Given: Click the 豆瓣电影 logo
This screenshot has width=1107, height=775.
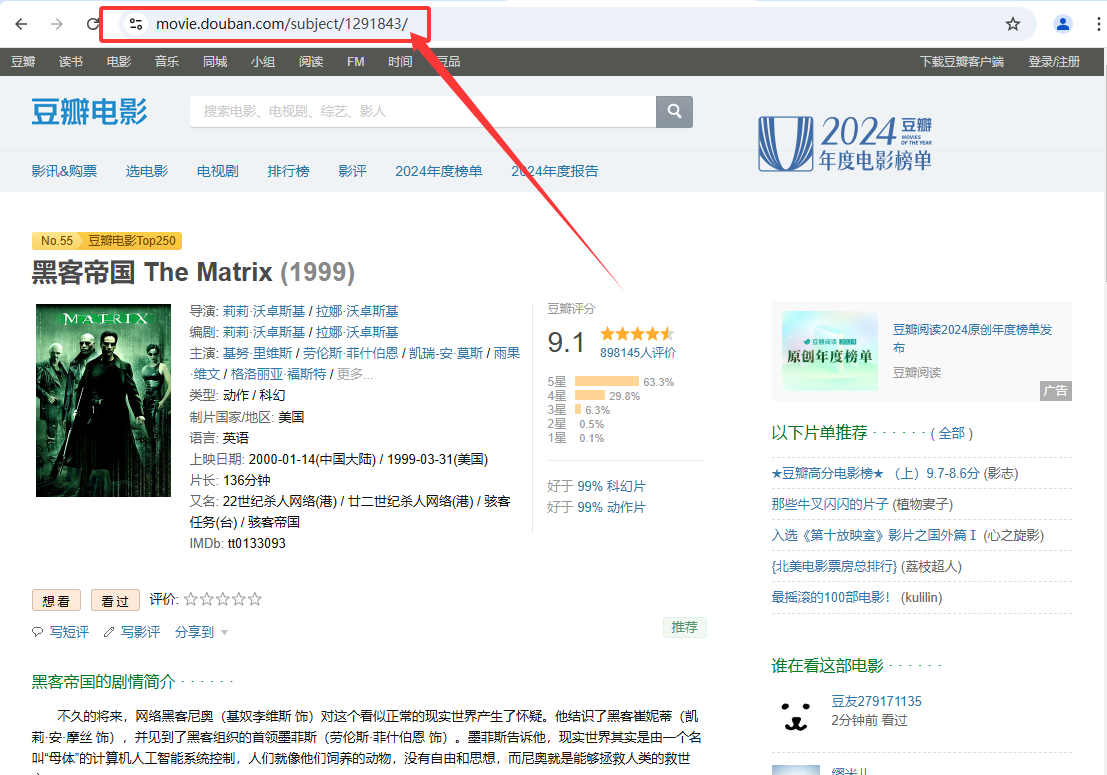Looking at the screenshot, I should point(89,112).
